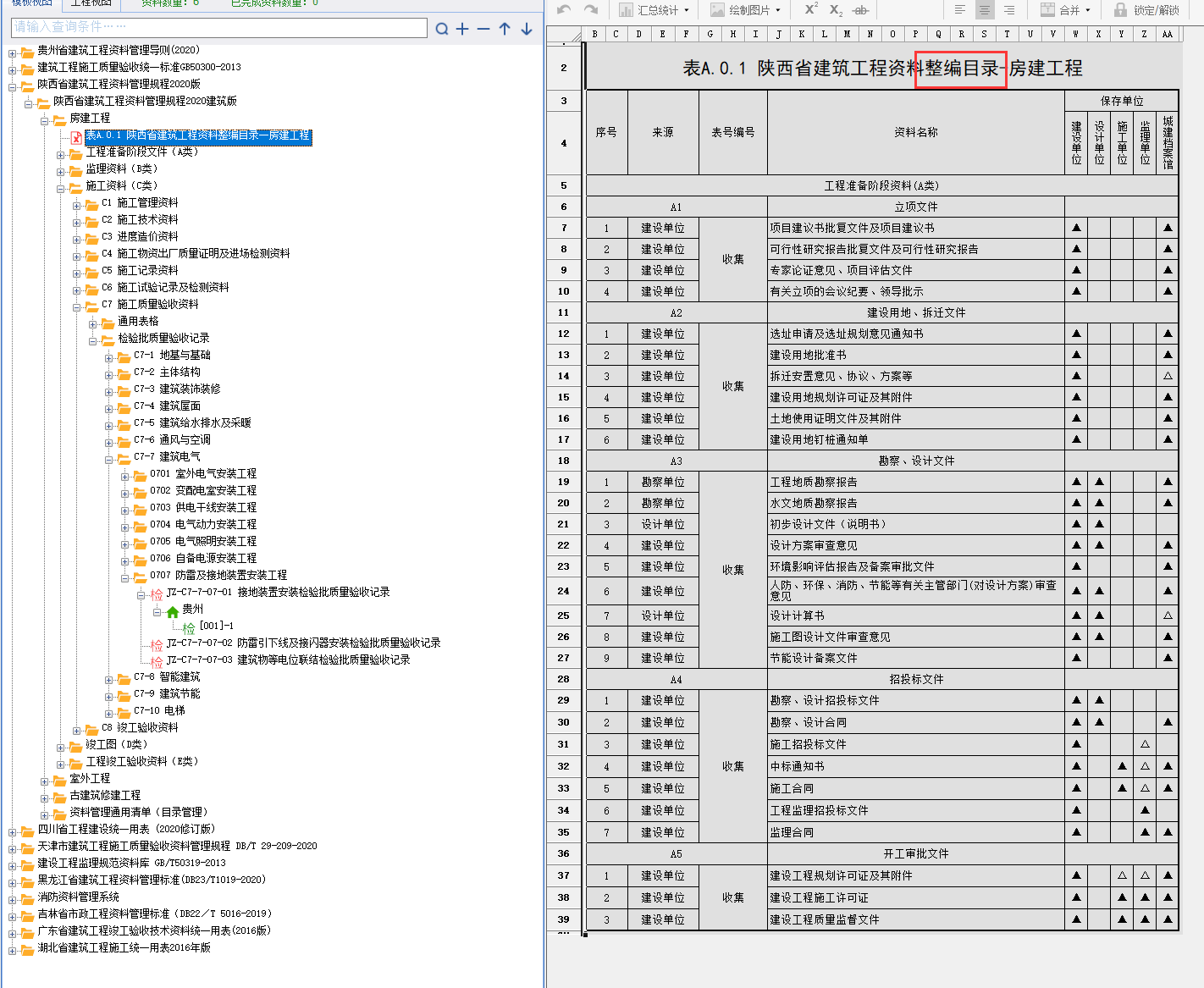The image size is (1204, 988).
Task: Click the down arrow next to search box
Action: (x=527, y=29)
